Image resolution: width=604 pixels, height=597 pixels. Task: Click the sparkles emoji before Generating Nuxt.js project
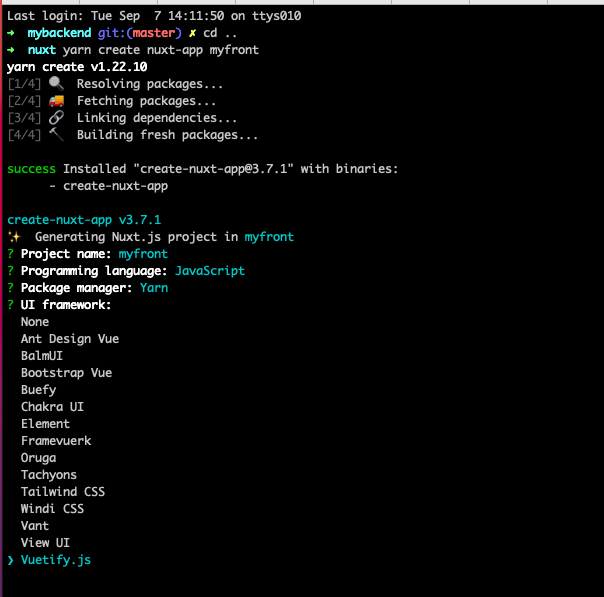pos(13,237)
